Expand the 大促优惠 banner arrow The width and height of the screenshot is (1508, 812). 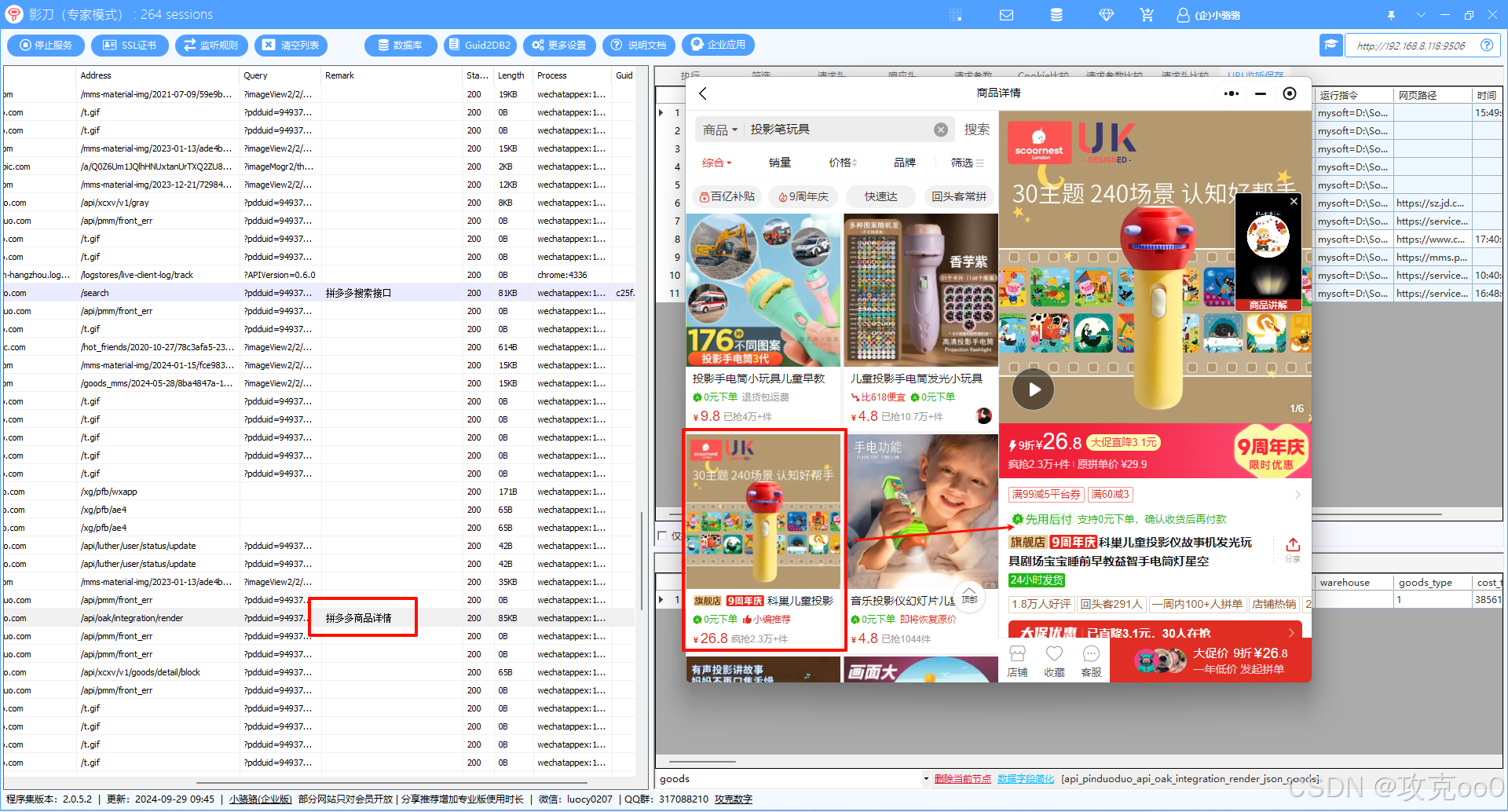(x=1291, y=633)
